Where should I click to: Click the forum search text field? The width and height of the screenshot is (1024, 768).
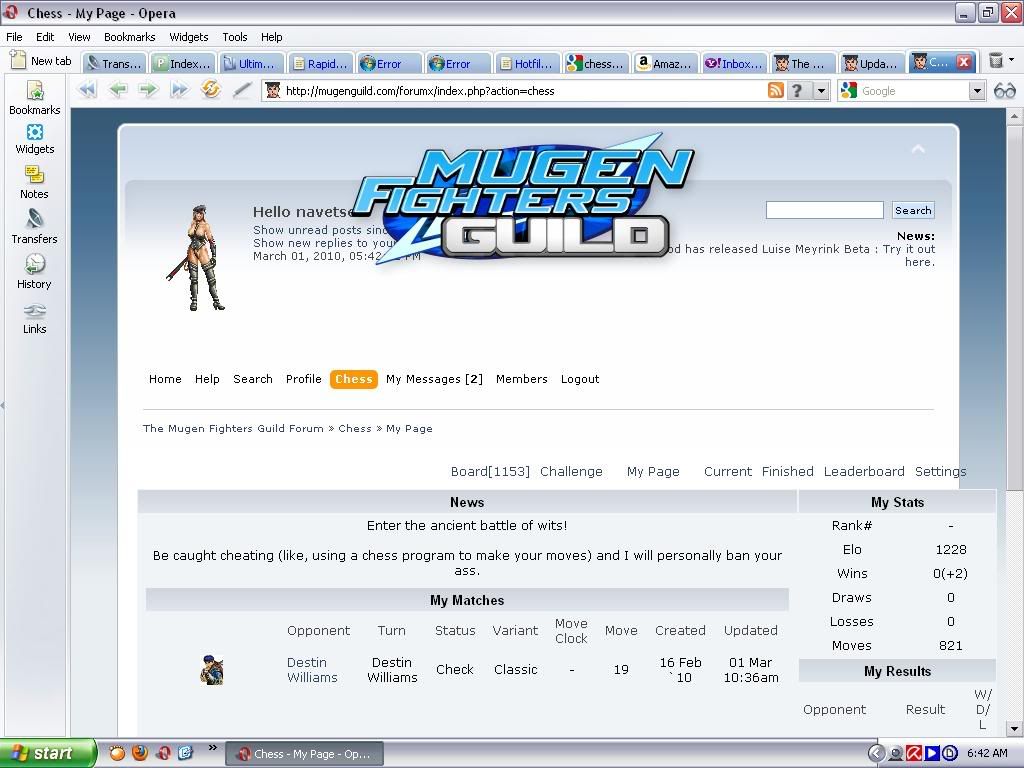pyautogui.click(x=824, y=210)
